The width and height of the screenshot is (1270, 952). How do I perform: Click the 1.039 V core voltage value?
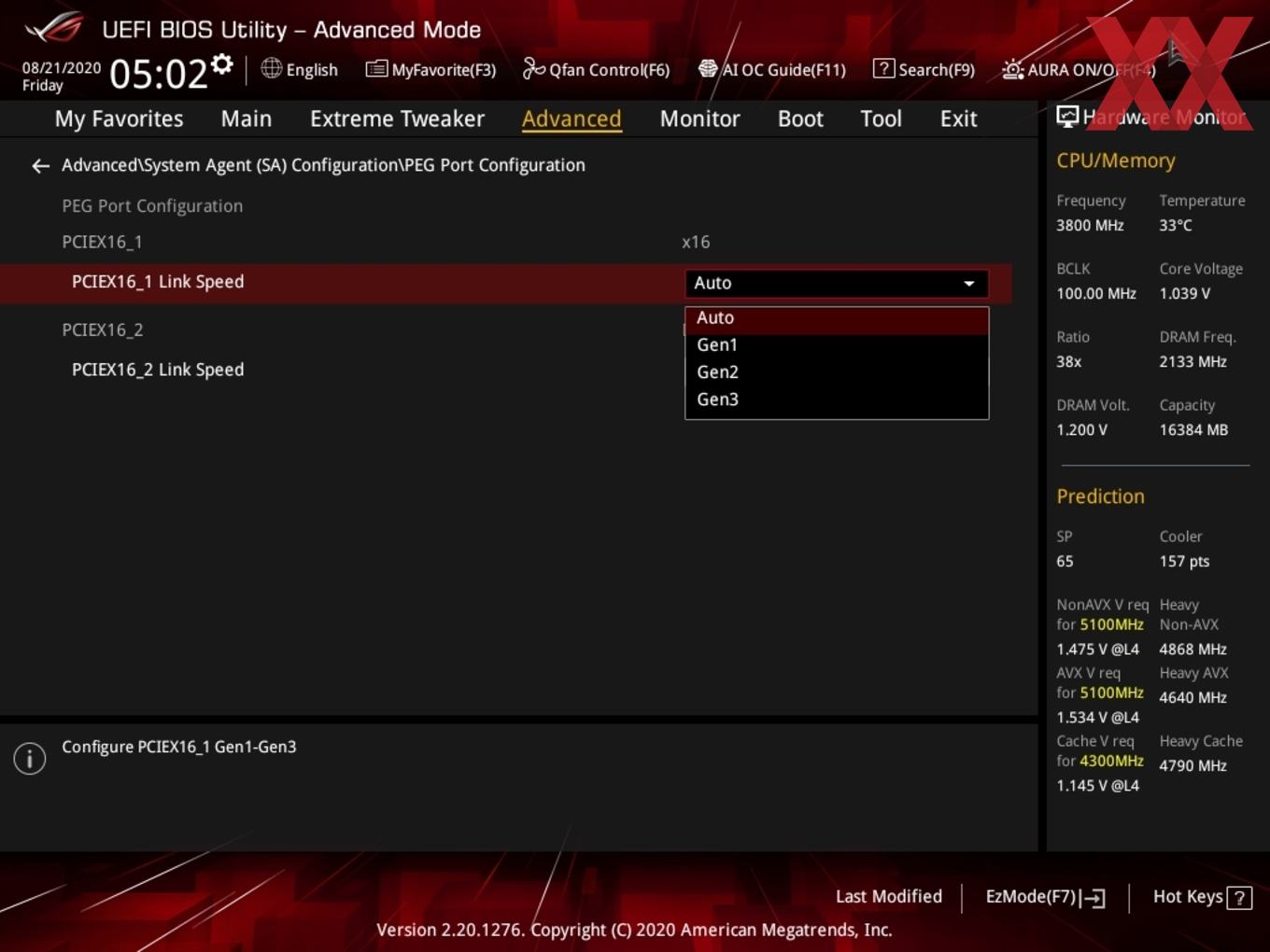(x=1184, y=294)
